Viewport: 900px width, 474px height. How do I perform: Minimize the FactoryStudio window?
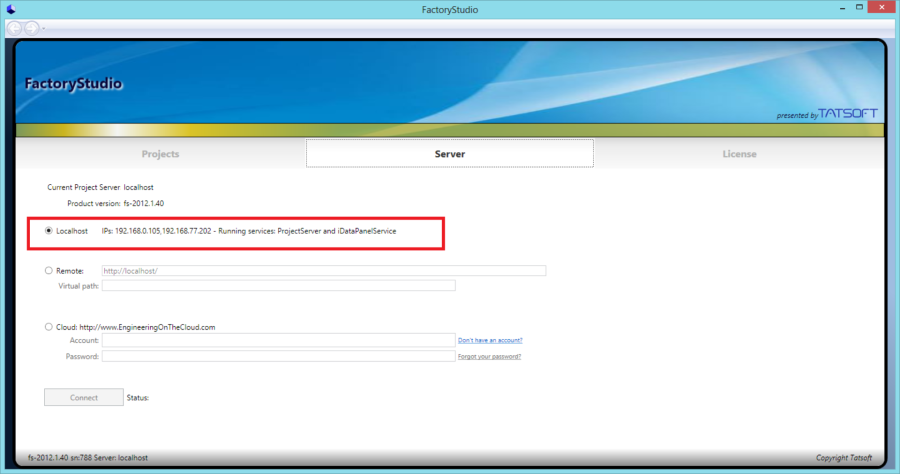point(842,8)
